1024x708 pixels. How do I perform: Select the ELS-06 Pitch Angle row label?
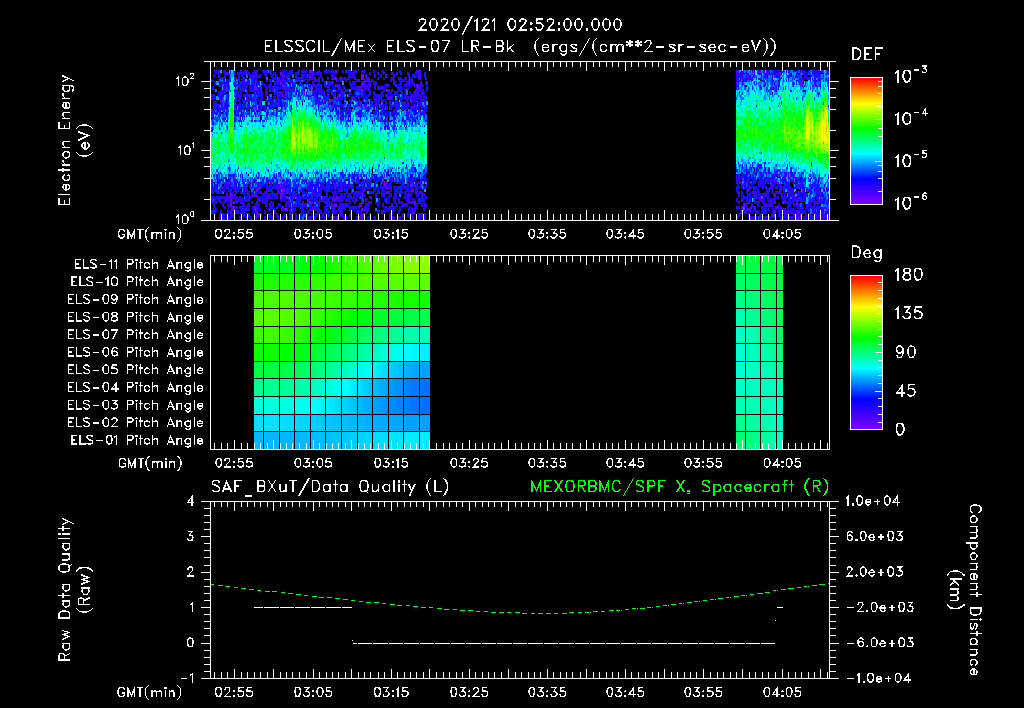[x=135, y=353]
